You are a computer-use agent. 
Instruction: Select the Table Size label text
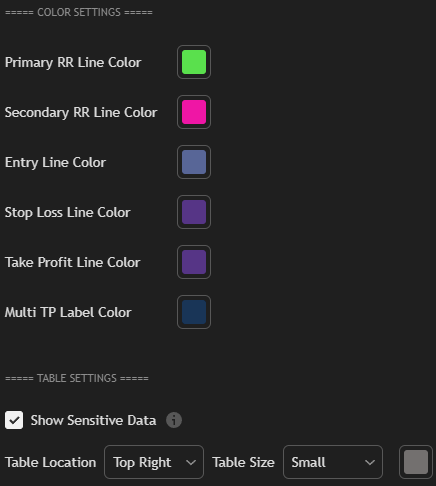[x=243, y=462]
